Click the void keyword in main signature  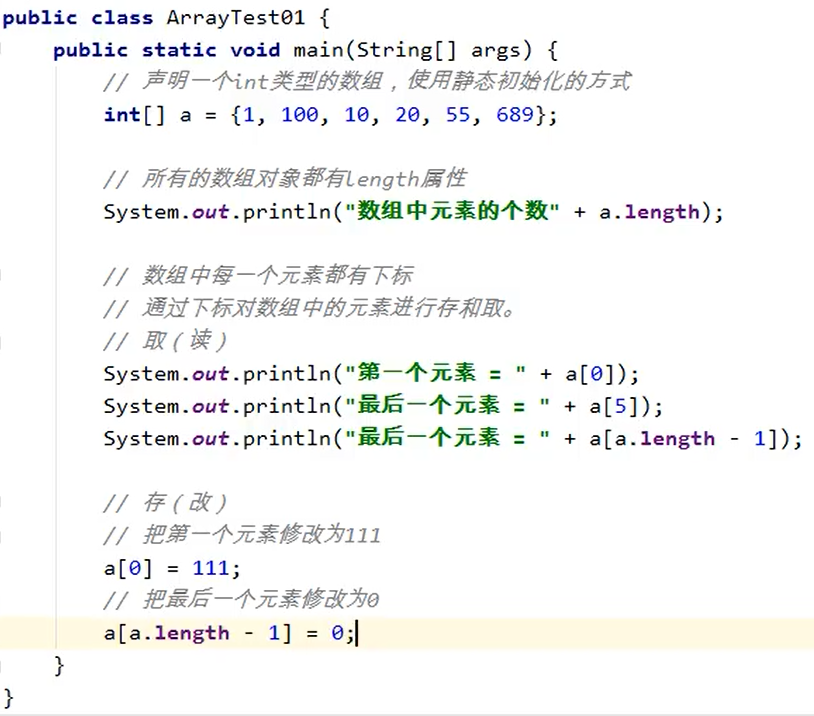(x=255, y=50)
